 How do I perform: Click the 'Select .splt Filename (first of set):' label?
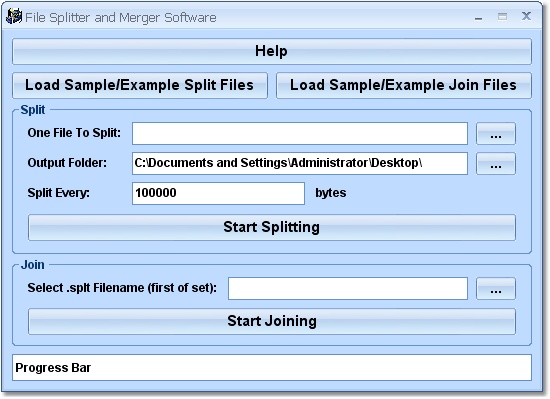(122, 288)
